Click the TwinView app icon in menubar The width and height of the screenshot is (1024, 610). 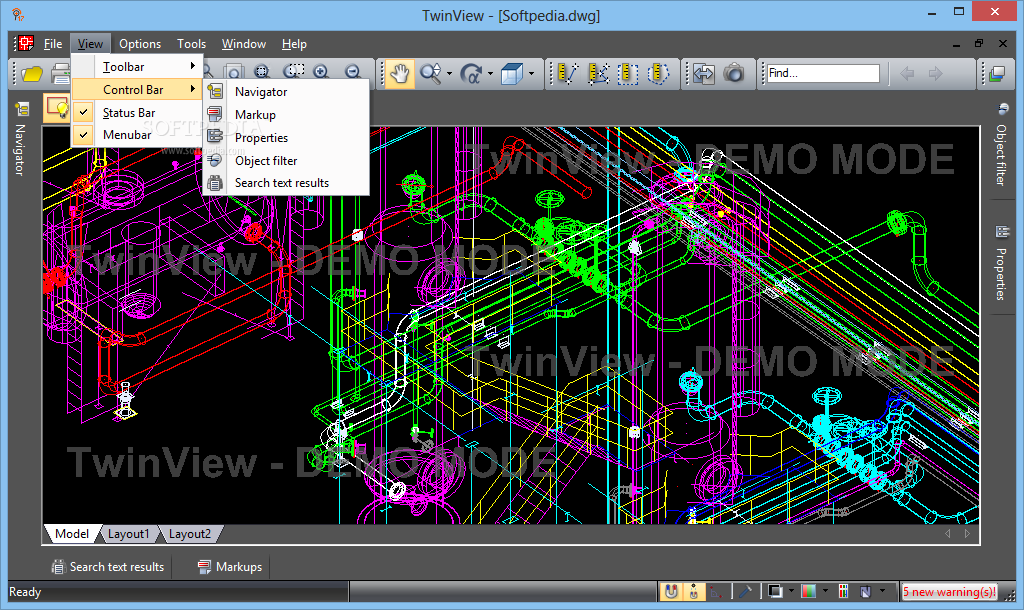coord(25,44)
